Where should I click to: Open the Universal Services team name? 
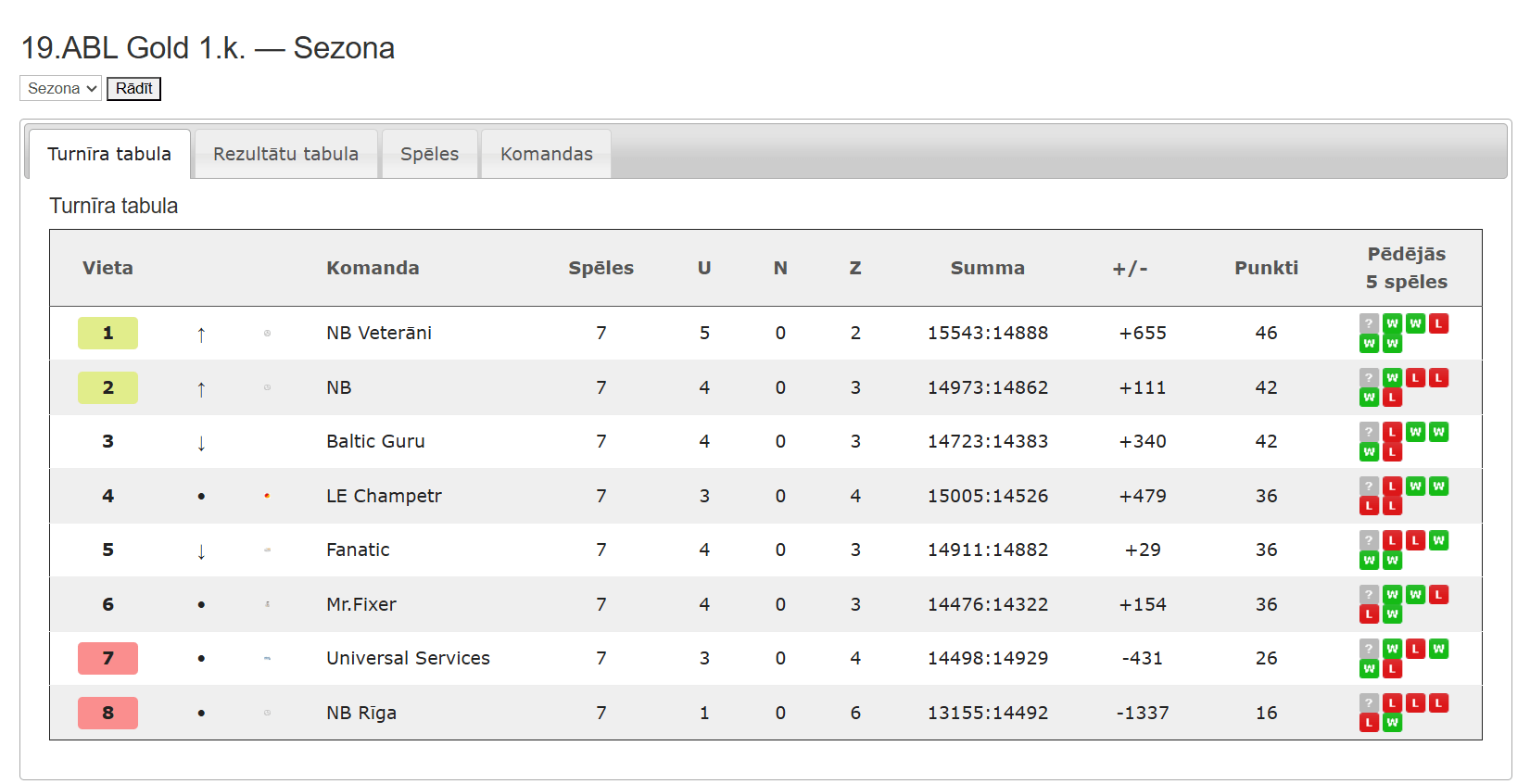(x=408, y=658)
